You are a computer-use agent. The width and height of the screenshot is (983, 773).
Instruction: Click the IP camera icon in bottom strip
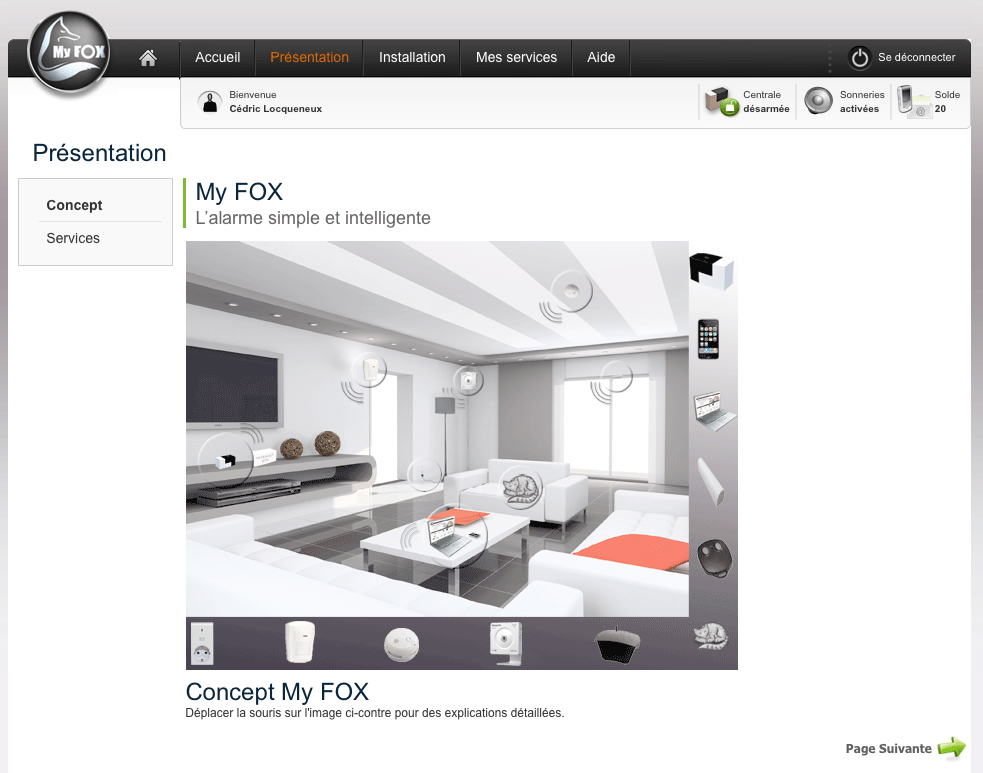505,644
